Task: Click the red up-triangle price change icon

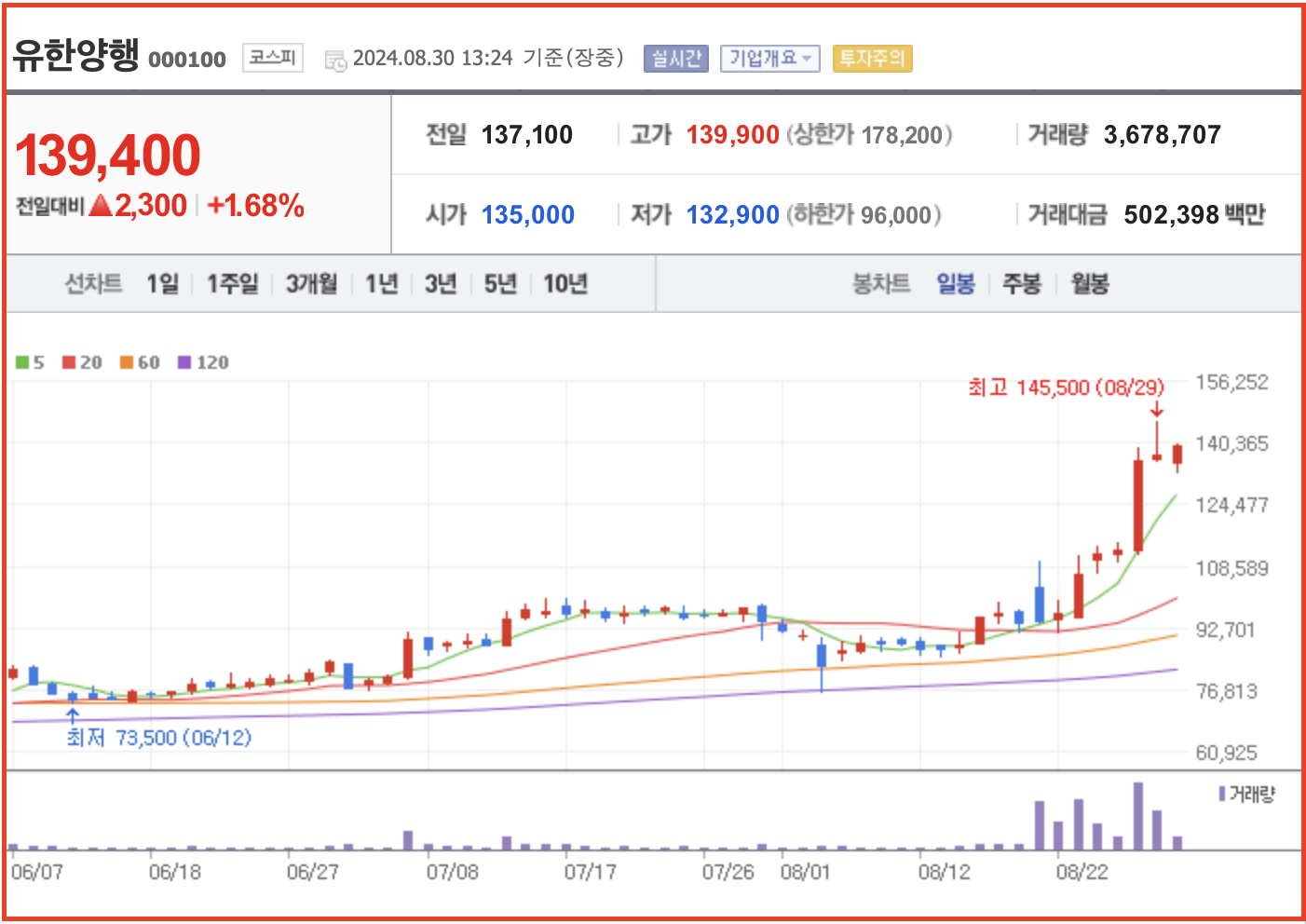Action: tap(101, 205)
